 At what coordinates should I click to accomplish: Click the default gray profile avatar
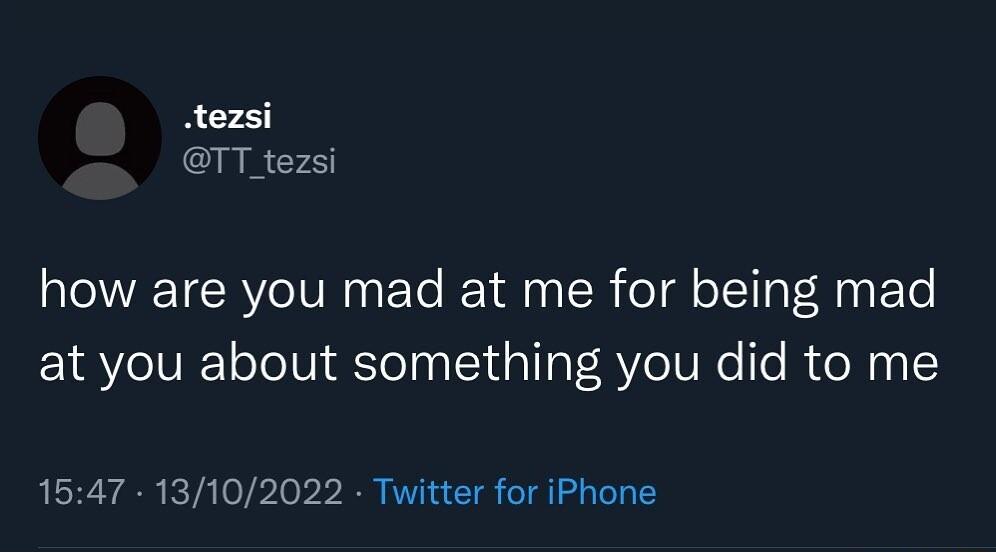[100, 138]
